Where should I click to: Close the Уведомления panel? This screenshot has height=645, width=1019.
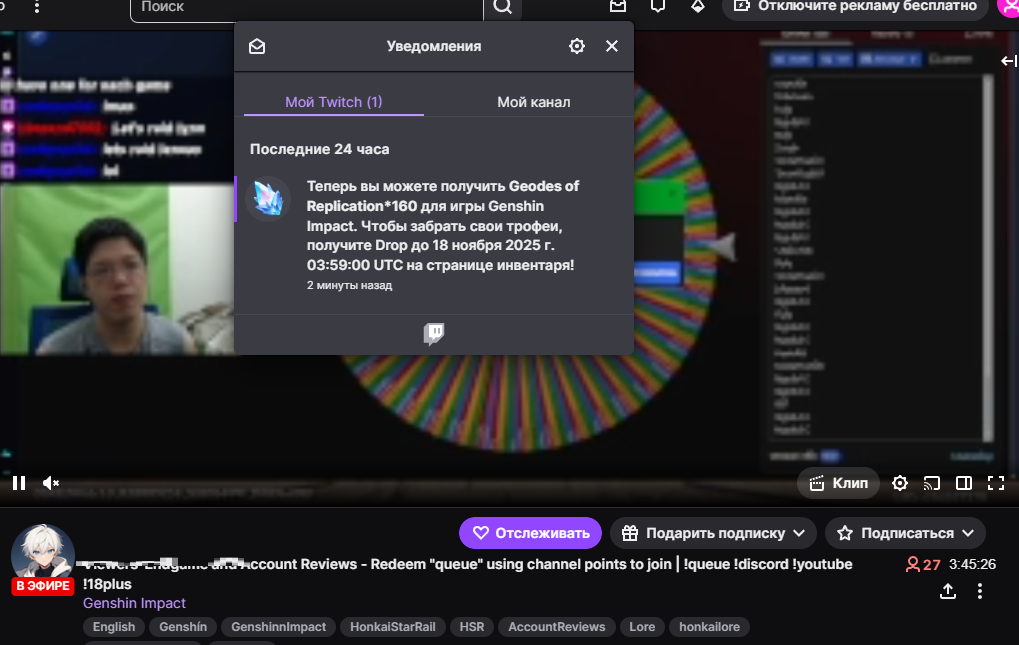coord(612,46)
